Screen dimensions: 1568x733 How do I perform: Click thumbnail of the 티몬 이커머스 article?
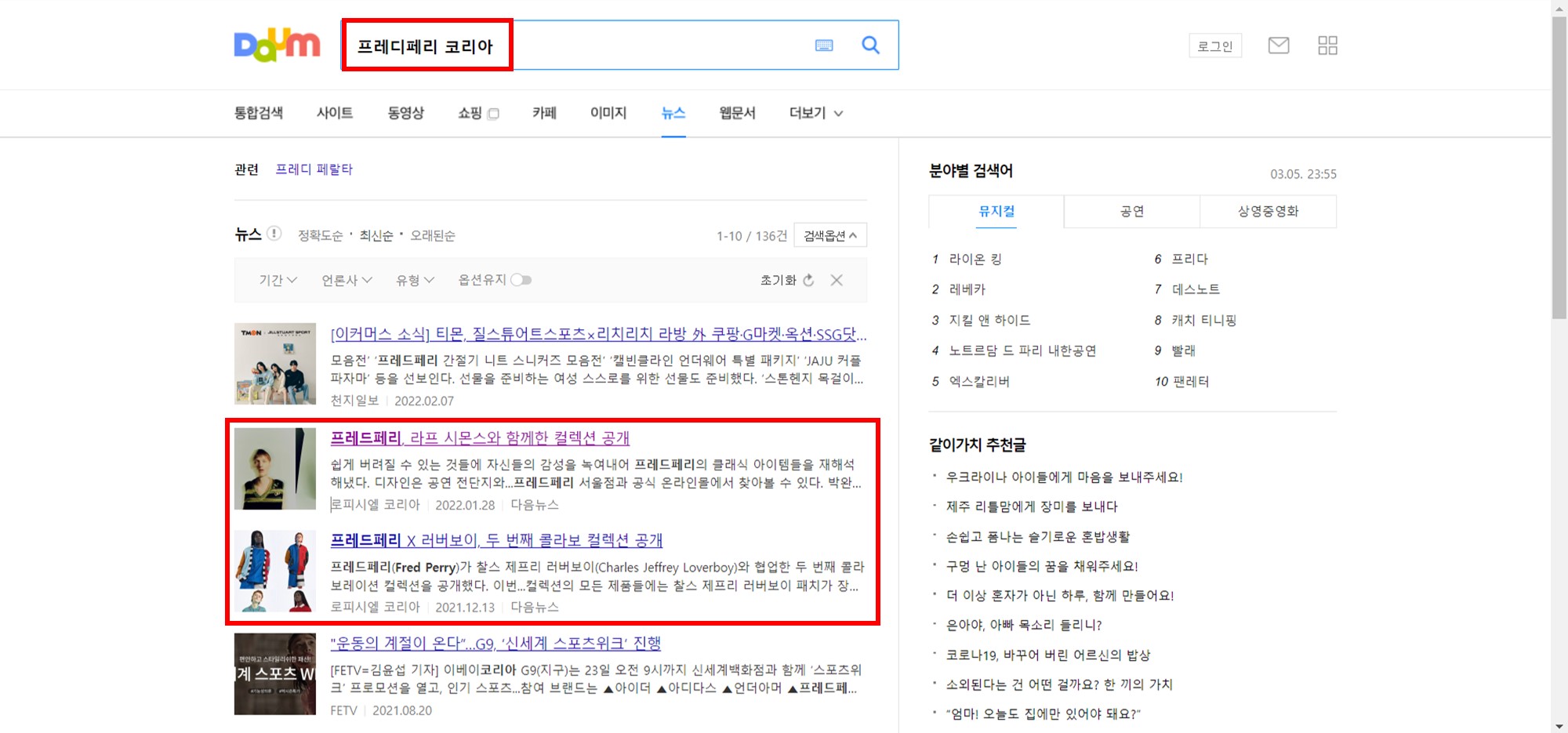tap(275, 364)
